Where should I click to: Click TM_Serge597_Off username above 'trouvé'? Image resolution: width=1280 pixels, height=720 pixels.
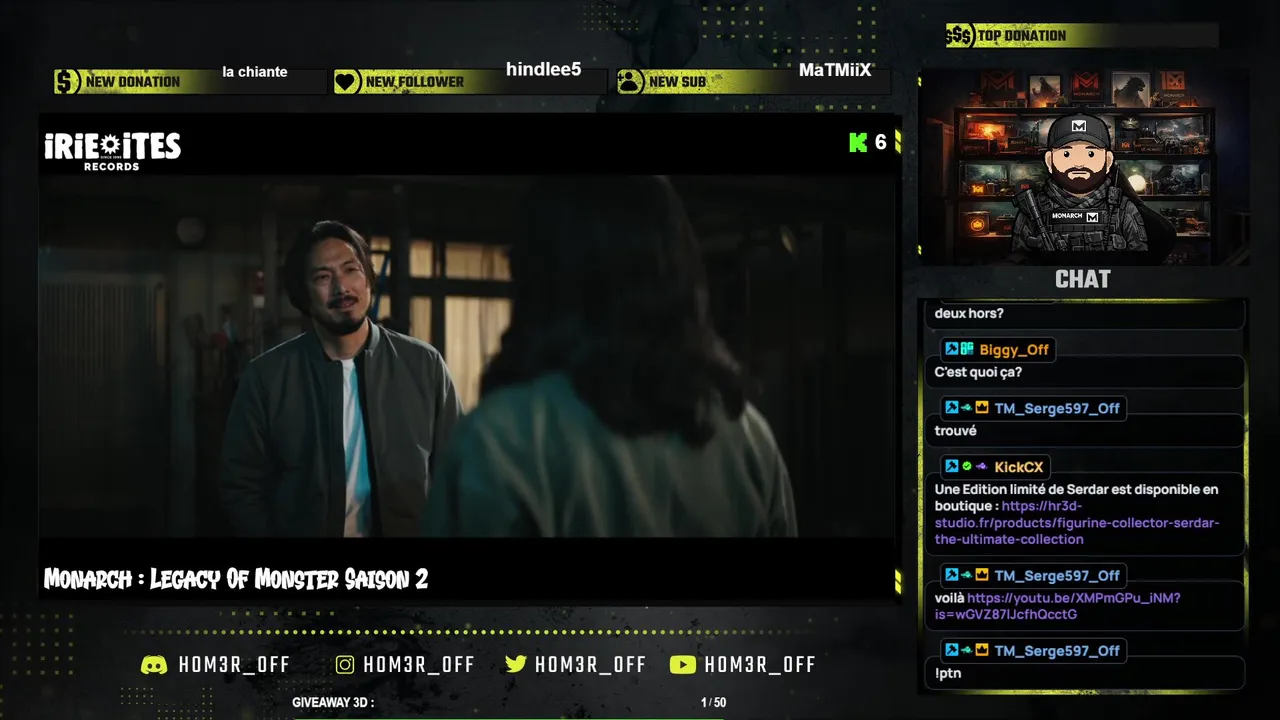click(1057, 408)
